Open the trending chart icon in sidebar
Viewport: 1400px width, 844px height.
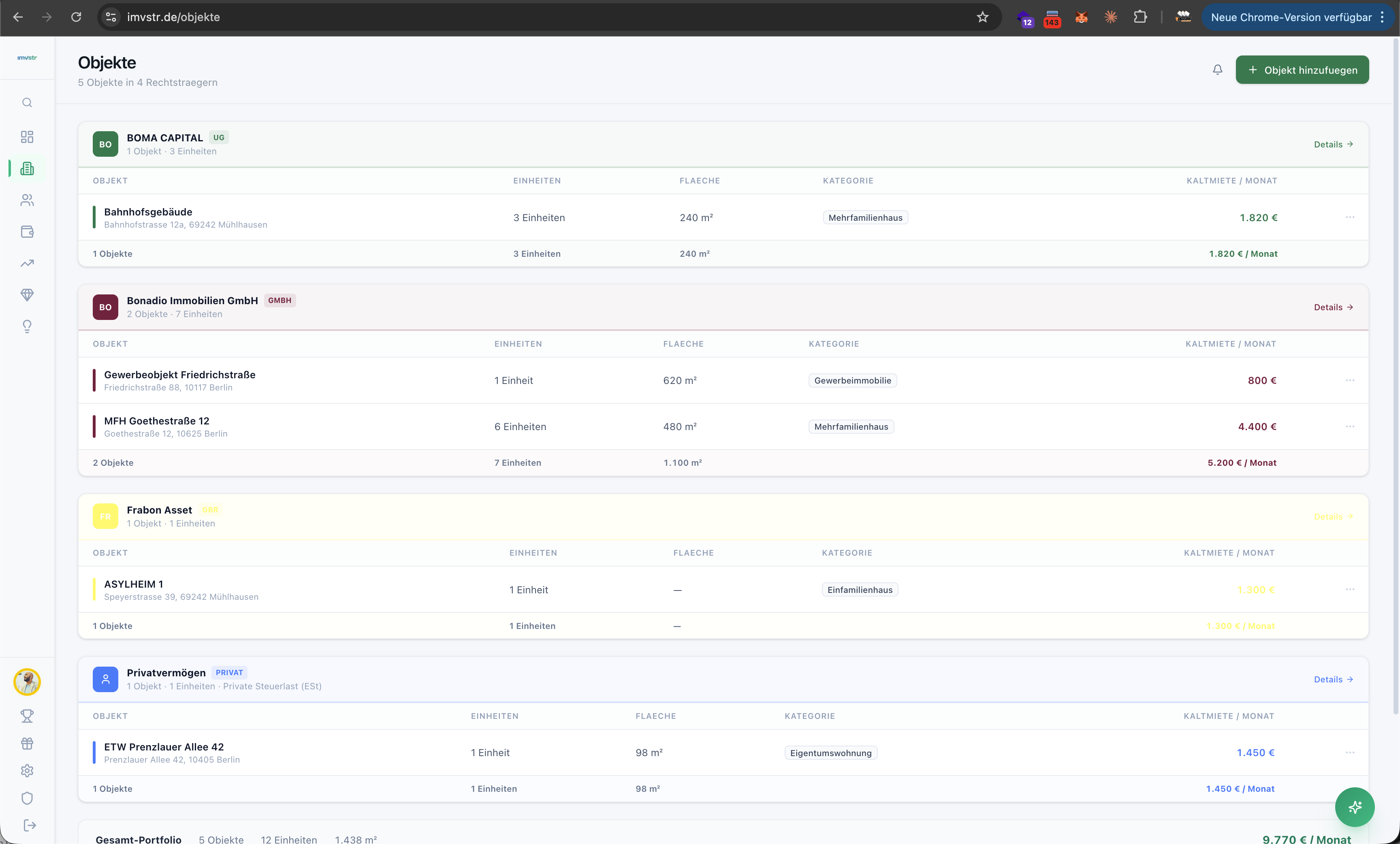point(27,264)
